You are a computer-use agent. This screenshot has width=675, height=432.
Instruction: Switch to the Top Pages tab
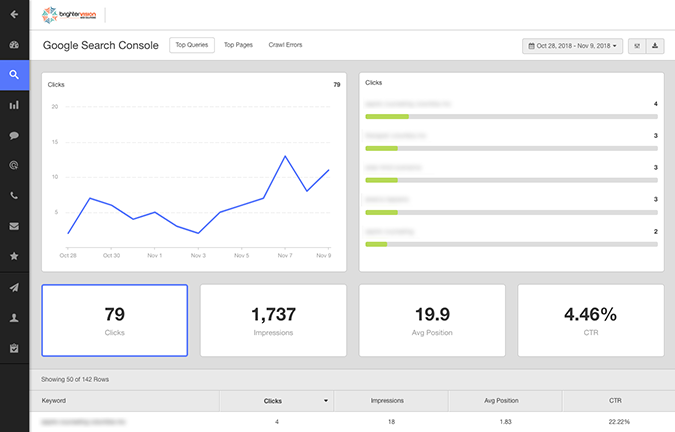[238, 45]
